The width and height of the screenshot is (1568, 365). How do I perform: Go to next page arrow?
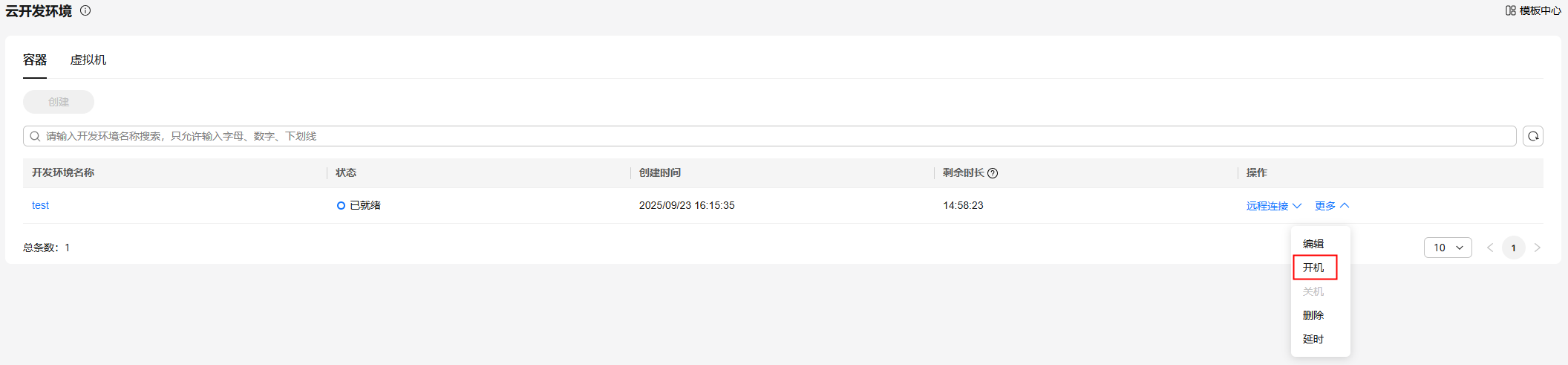(x=1538, y=248)
